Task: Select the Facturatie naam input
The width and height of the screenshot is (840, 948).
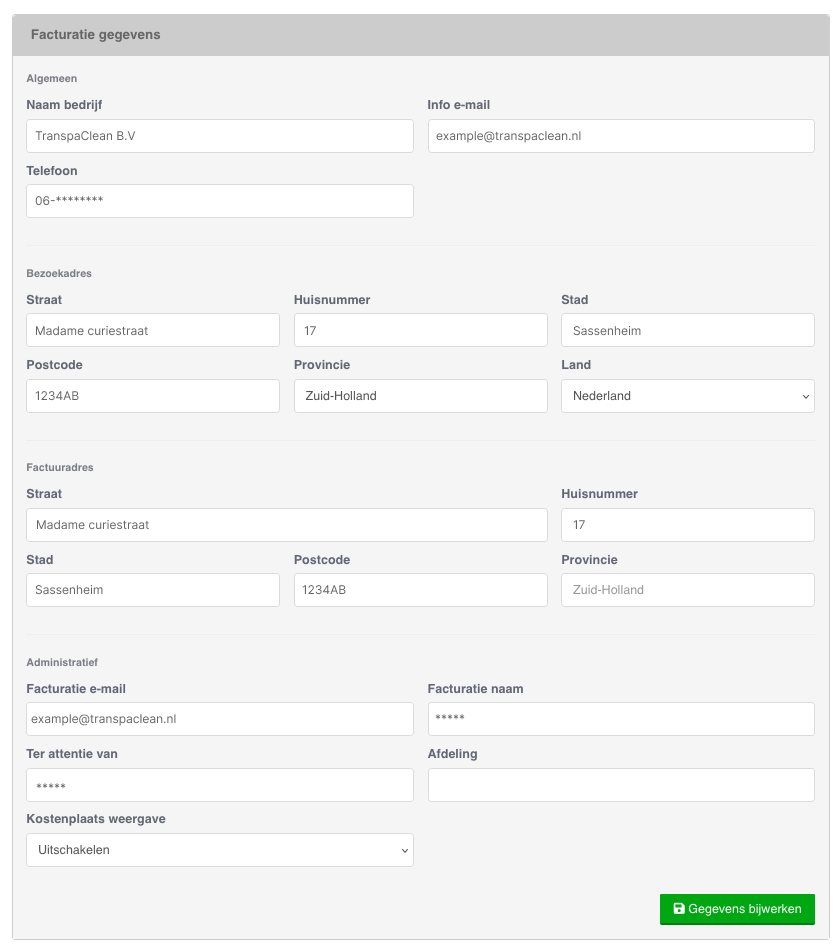Action: (620, 719)
